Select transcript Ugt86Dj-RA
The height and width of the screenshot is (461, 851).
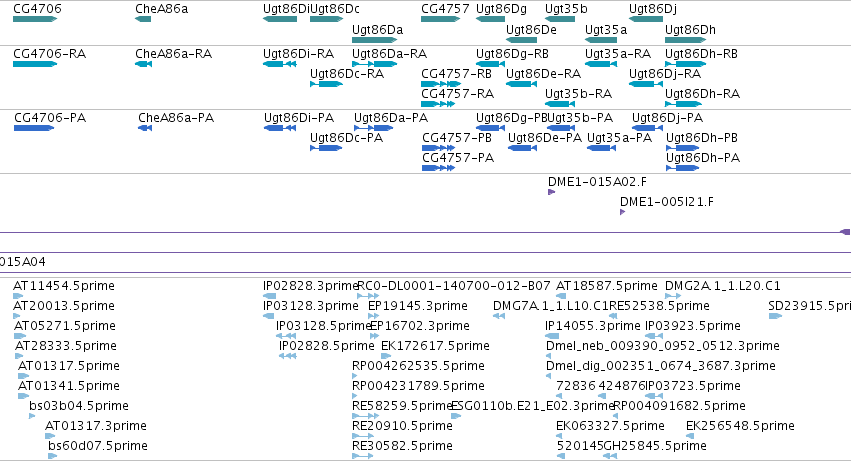point(646,84)
